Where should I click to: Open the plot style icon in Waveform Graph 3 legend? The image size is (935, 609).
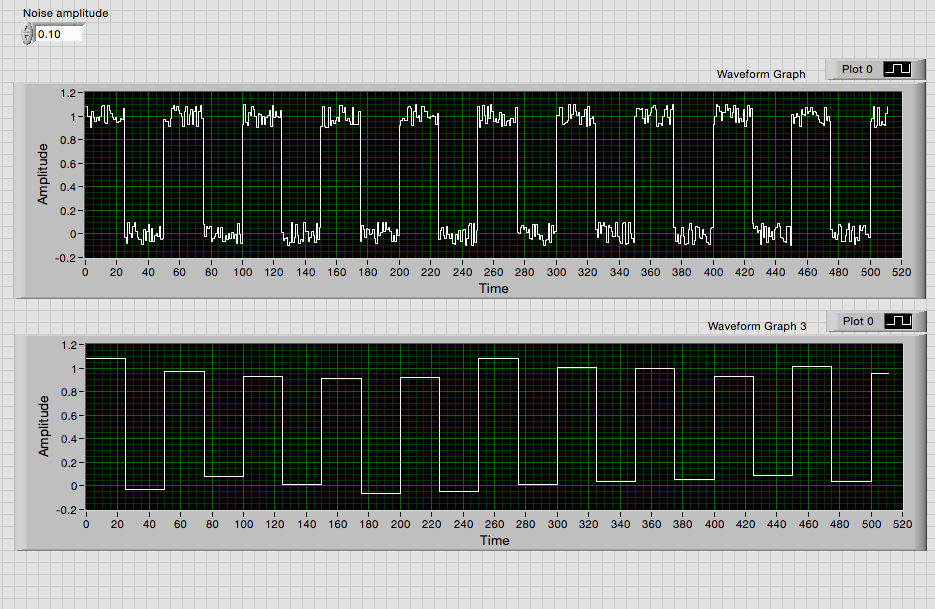click(899, 321)
